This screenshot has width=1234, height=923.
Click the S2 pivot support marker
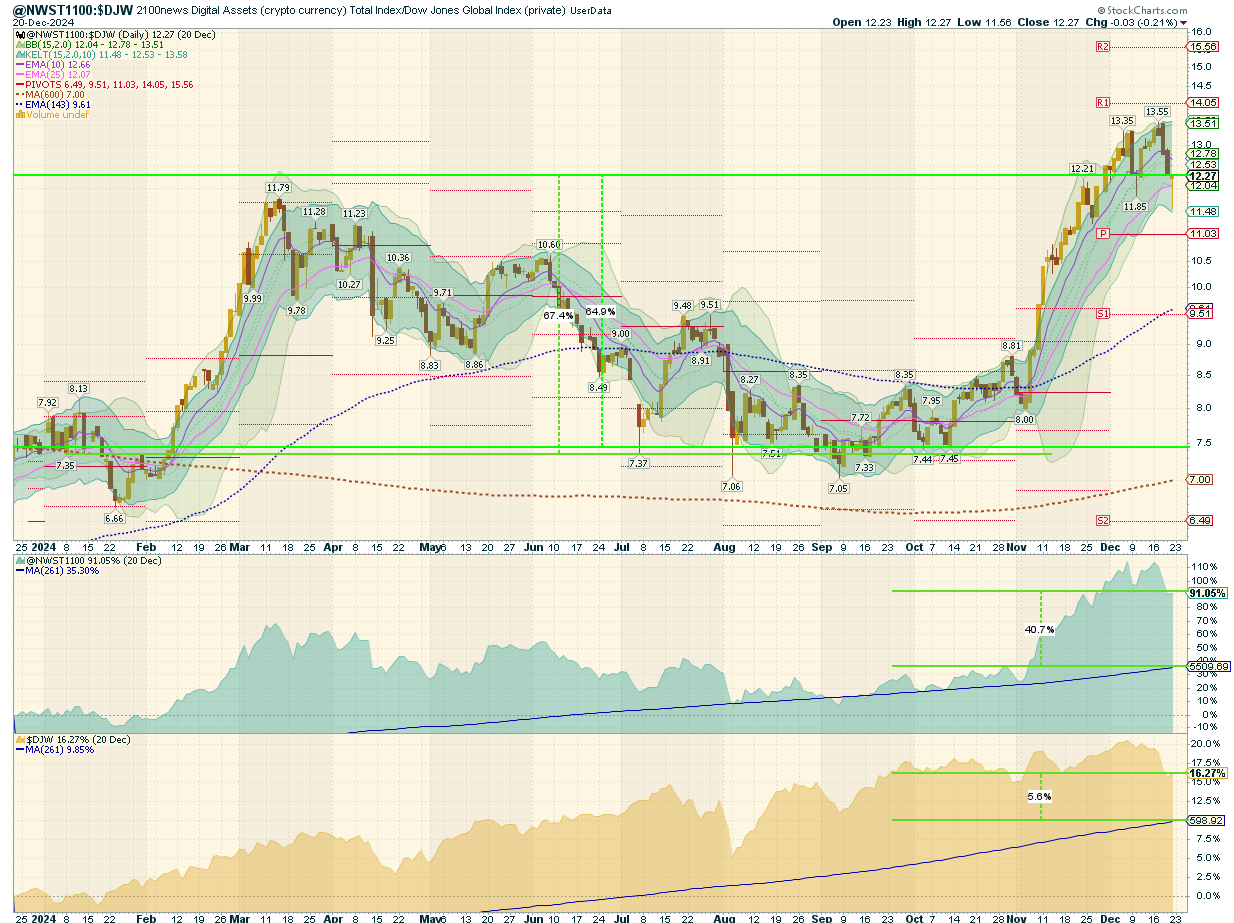click(x=1103, y=520)
